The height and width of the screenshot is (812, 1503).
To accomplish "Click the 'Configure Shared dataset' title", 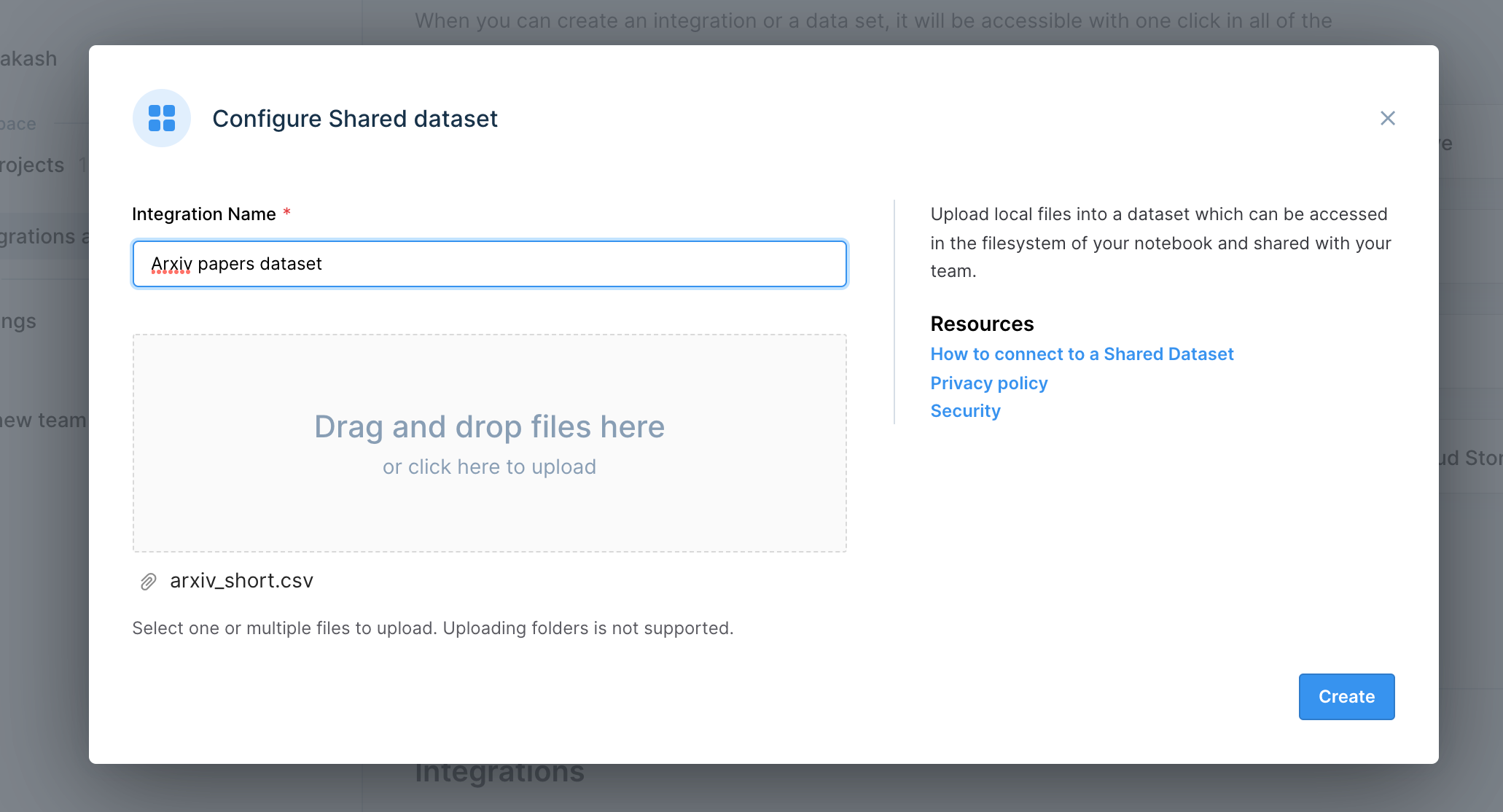I will [354, 119].
